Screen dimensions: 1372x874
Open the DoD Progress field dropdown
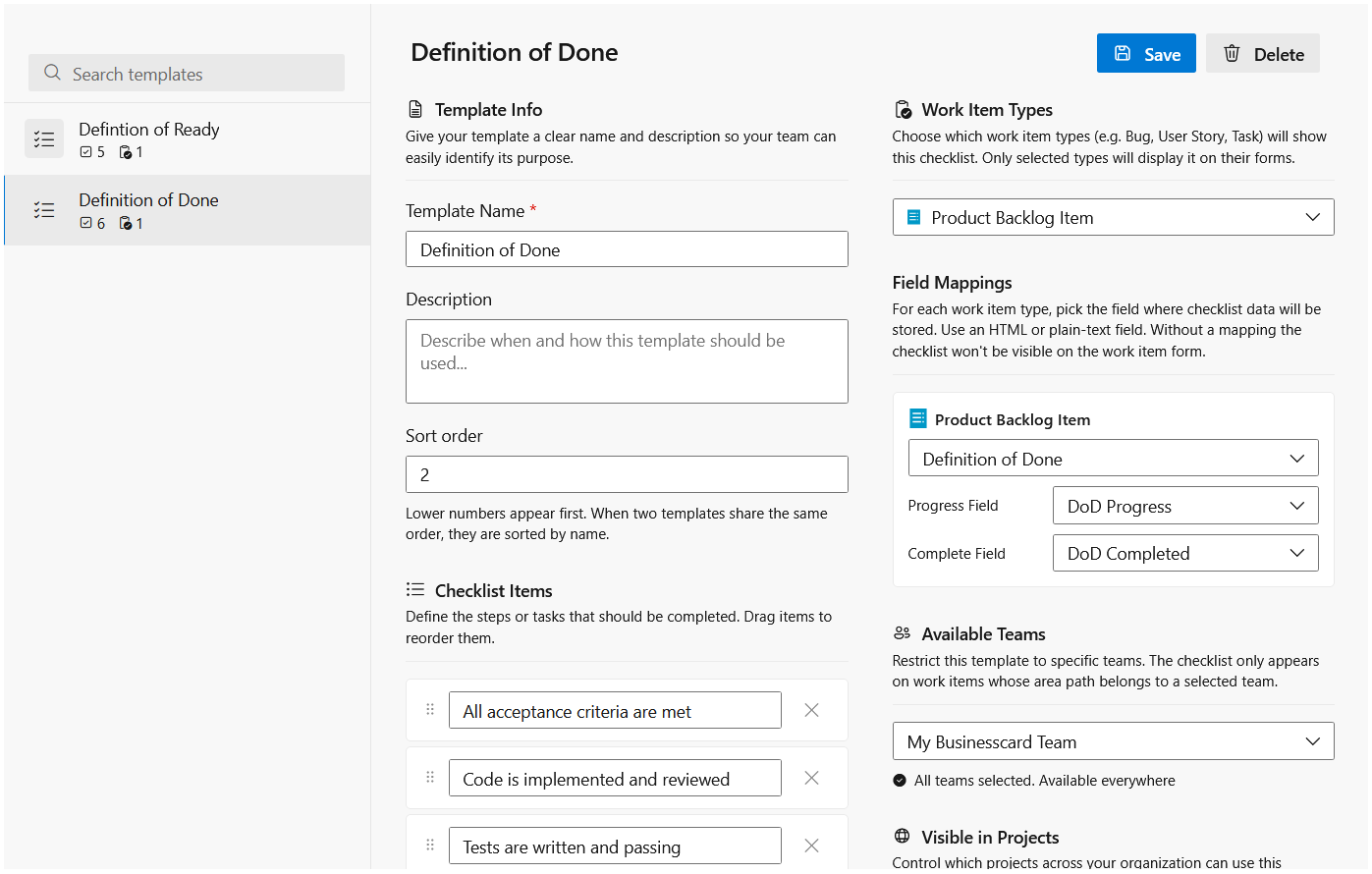(1185, 506)
